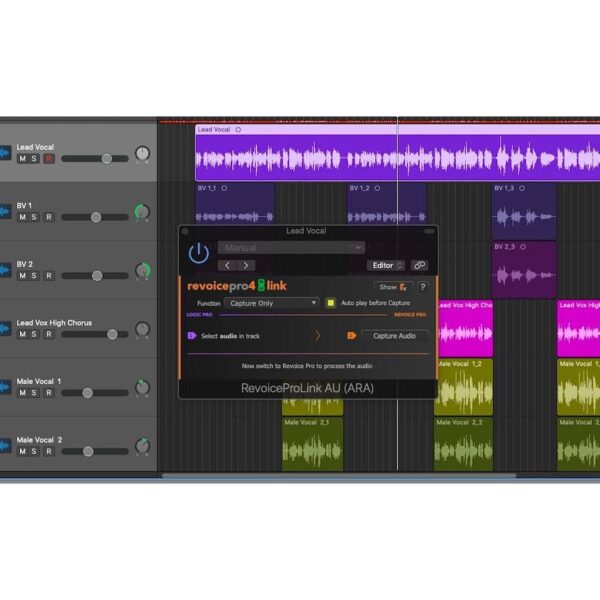The height and width of the screenshot is (600, 600).
Task: Click the horizontal scrollbar under the tracks
Action: click(339, 476)
